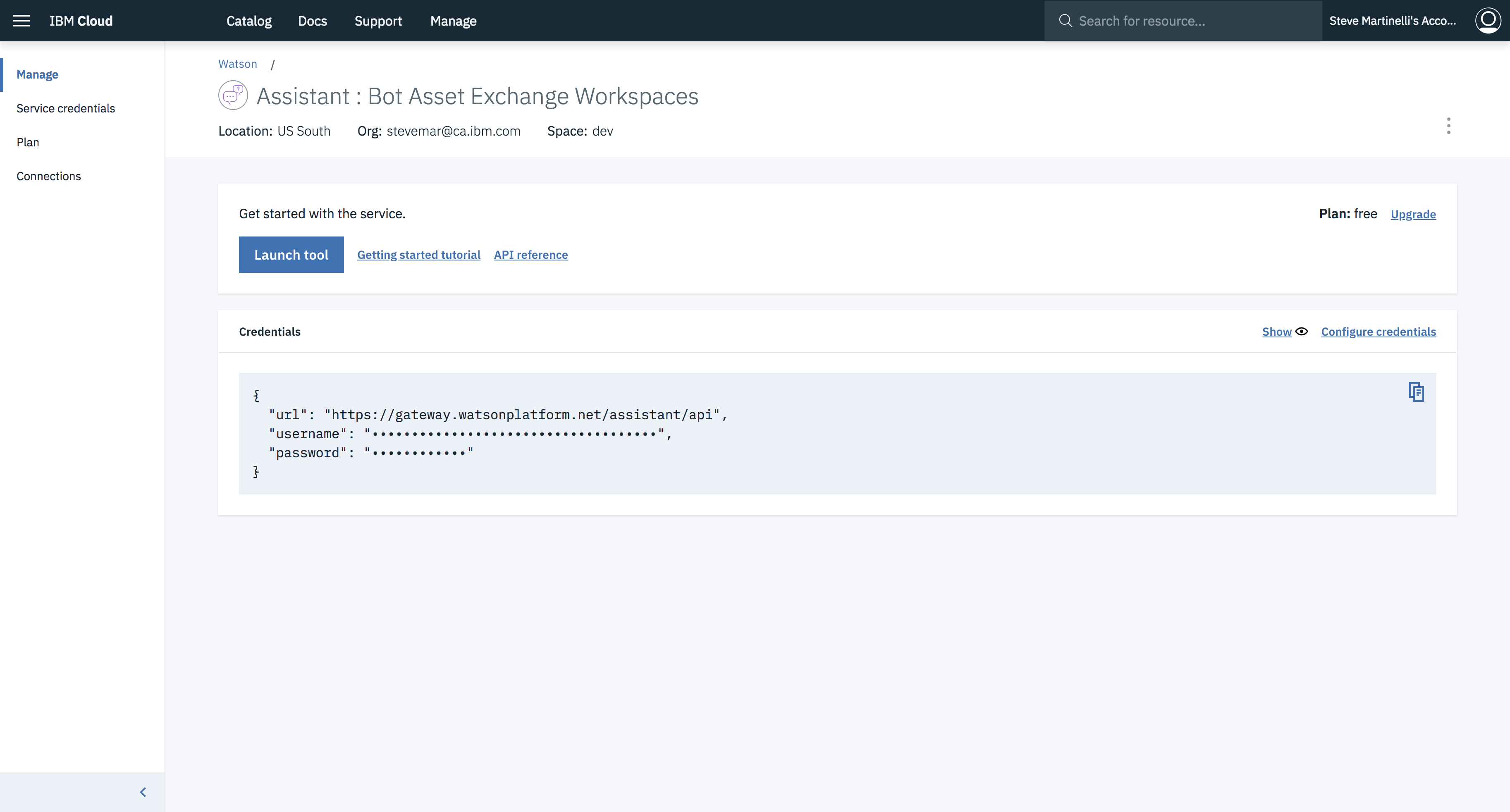Click the Configure credentials link
This screenshot has width=1510, height=812.
click(1378, 332)
